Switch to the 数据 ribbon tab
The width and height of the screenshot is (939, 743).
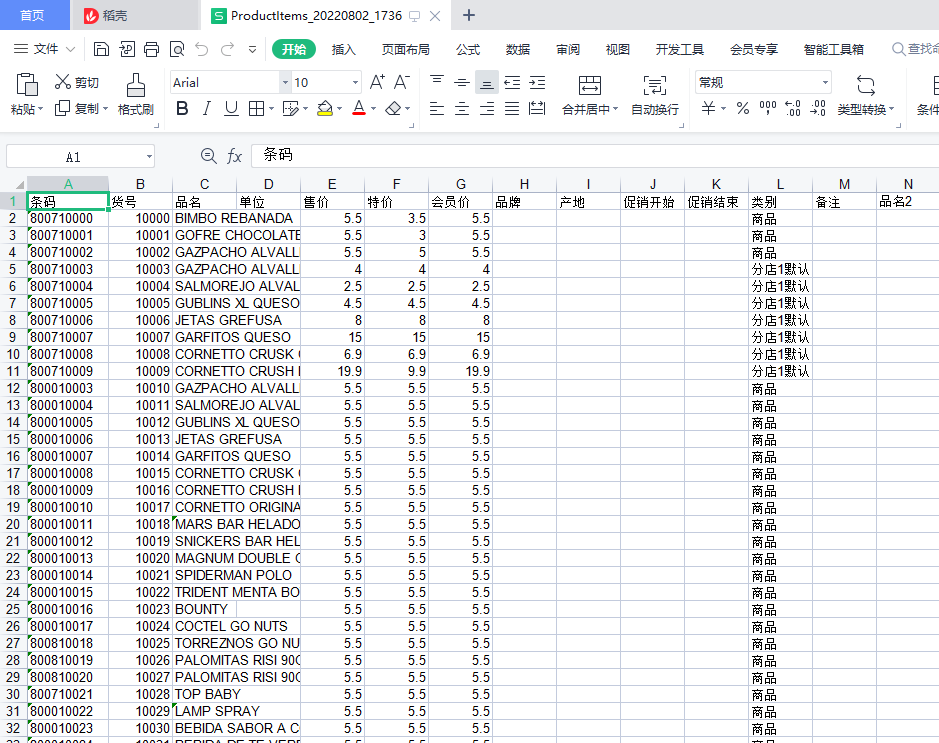tap(517, 49)
